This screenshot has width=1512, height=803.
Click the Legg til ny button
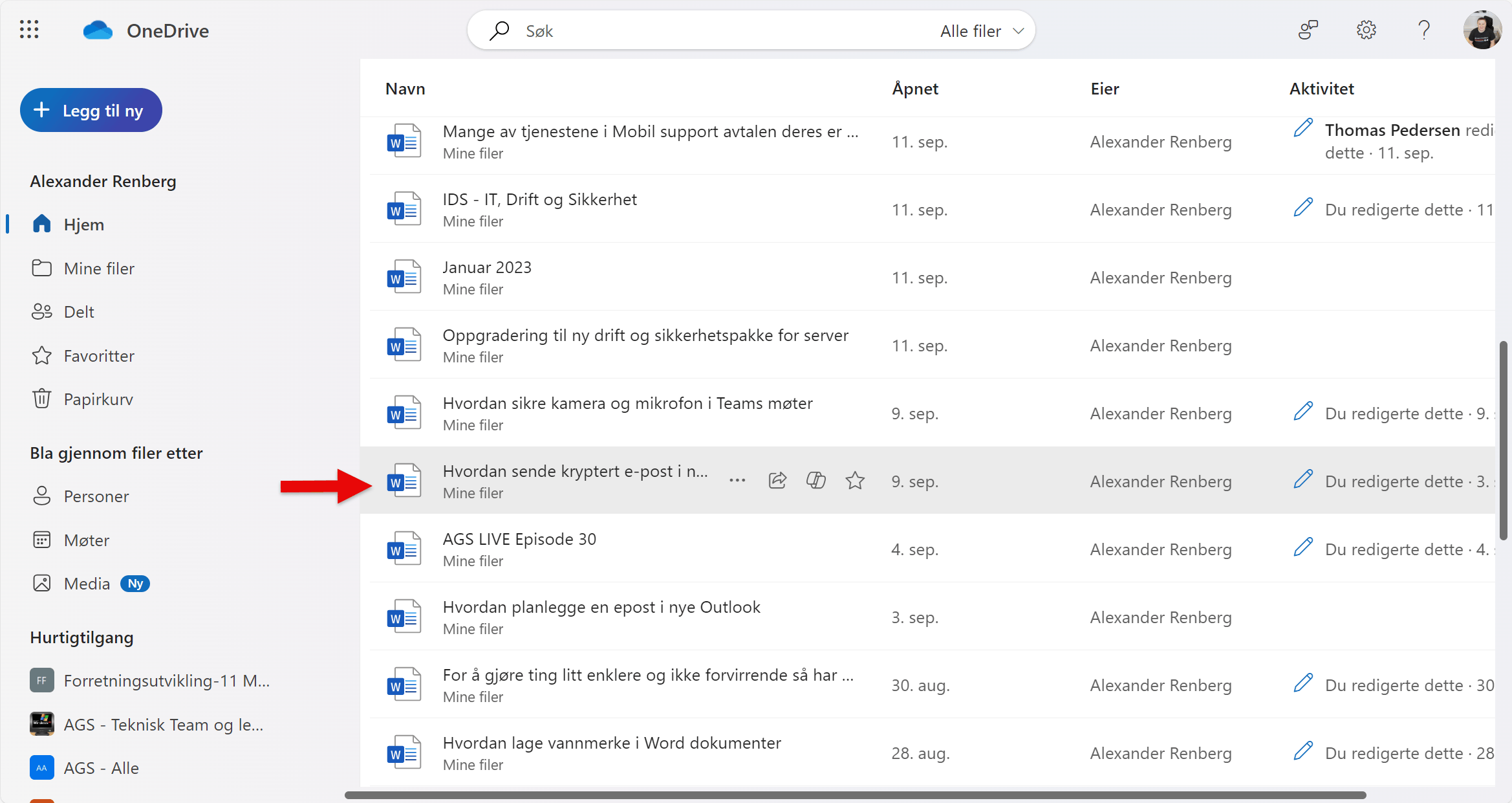pyautogui.click(x=91, y=109)
